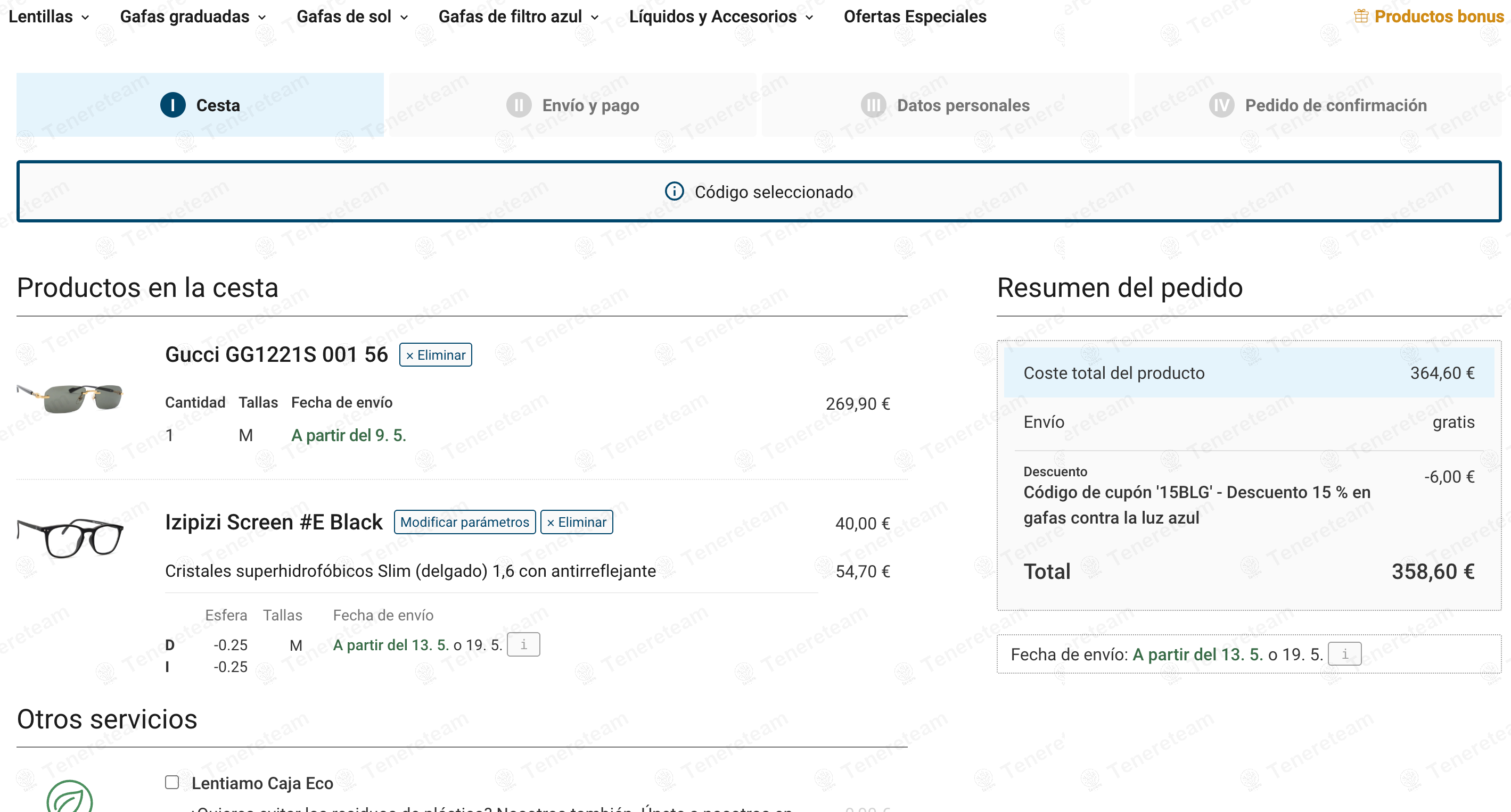
Task: Go to Datos personales step
Action: 946,105
